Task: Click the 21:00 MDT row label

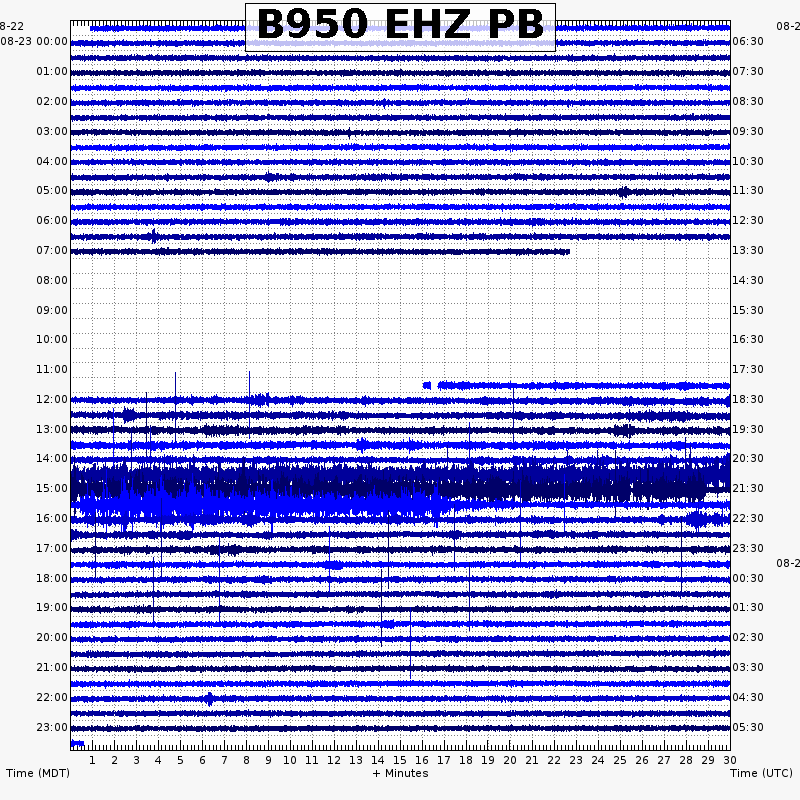Action: (52, 667)
